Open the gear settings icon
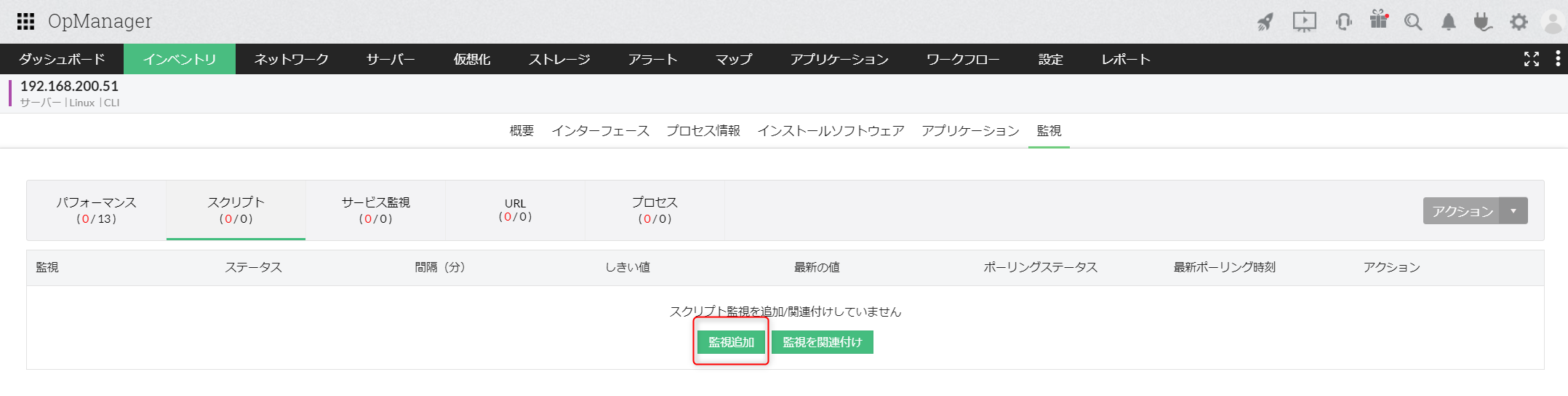Screen dimensions: 1568x396 1519,22
